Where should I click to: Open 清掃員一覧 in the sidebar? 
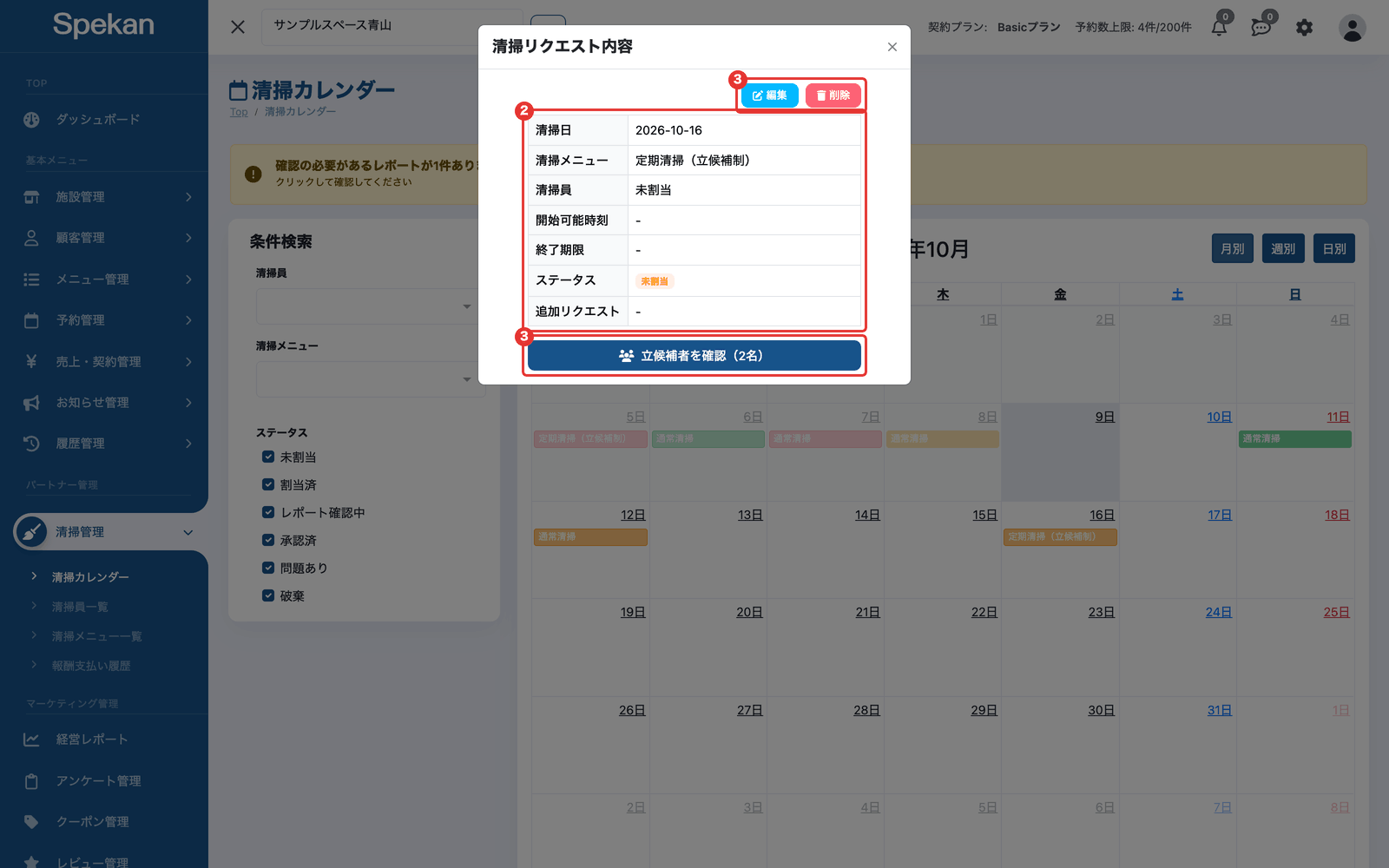[80, 607]
